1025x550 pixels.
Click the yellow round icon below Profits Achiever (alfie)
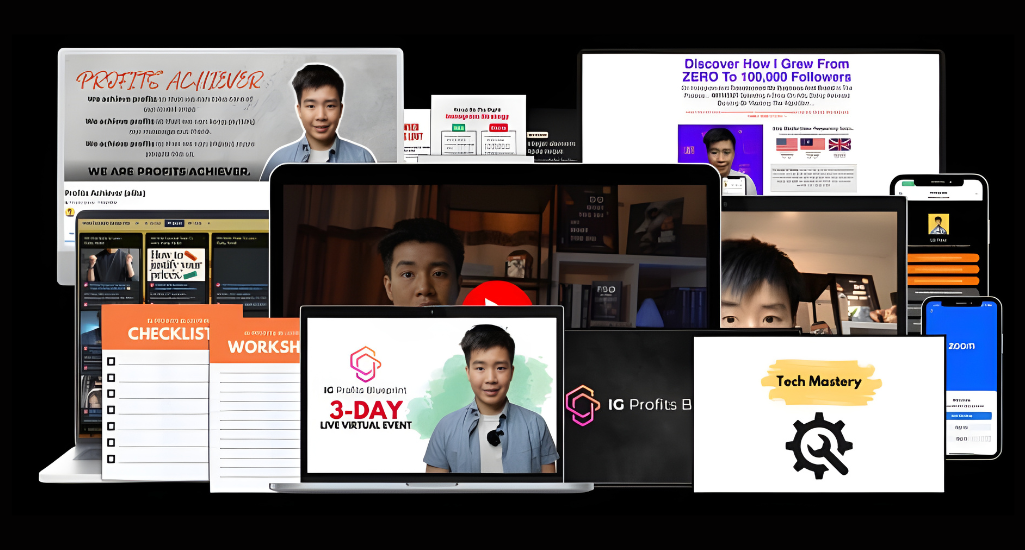coord(70,212)
